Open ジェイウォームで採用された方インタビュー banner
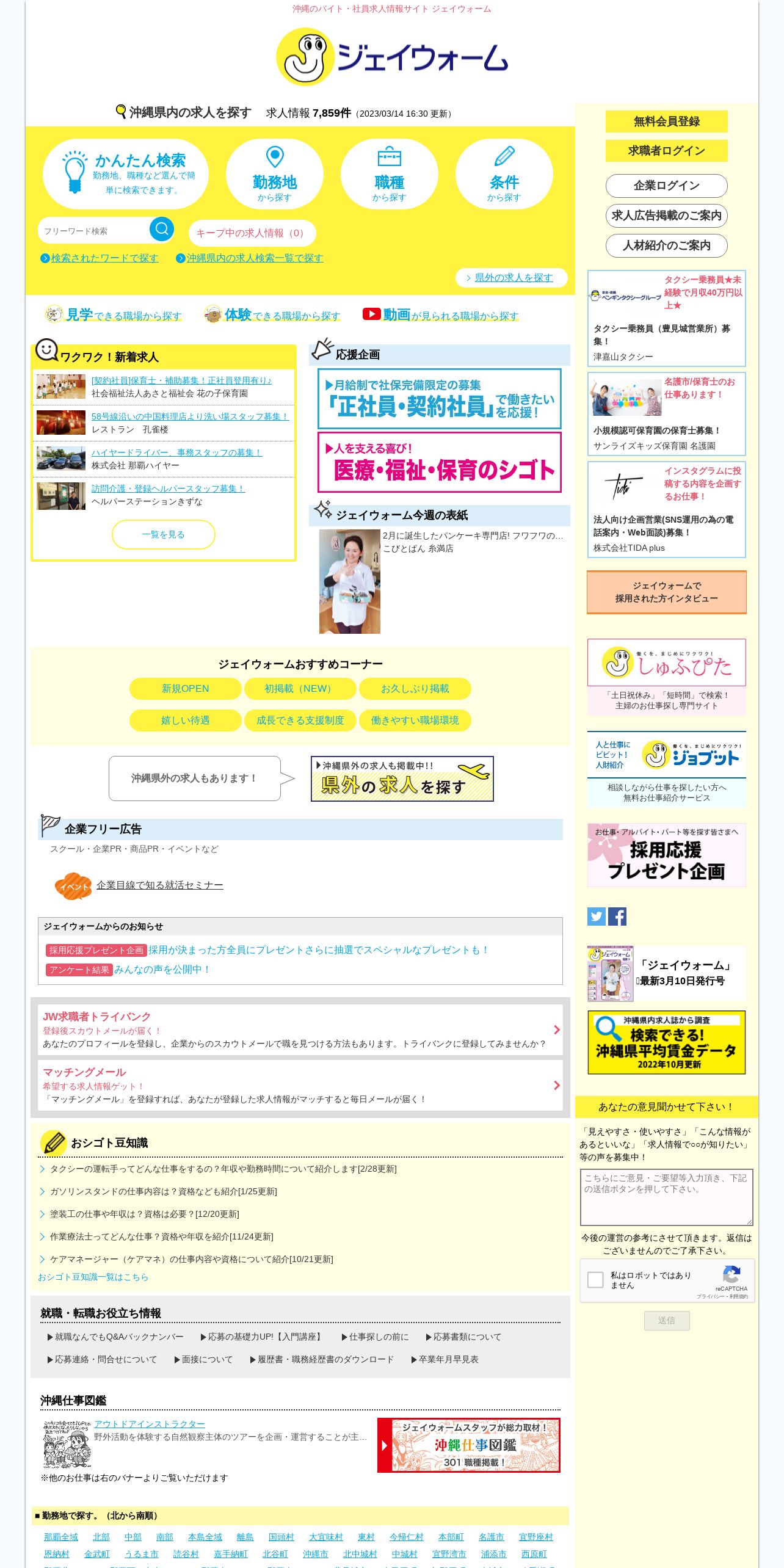 pyautogui.click(x=667, y=592)
